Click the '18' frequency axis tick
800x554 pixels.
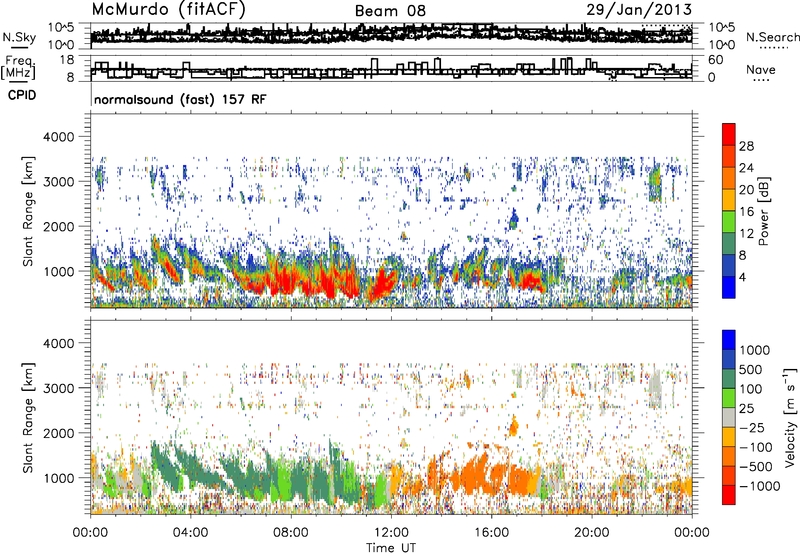67,60
